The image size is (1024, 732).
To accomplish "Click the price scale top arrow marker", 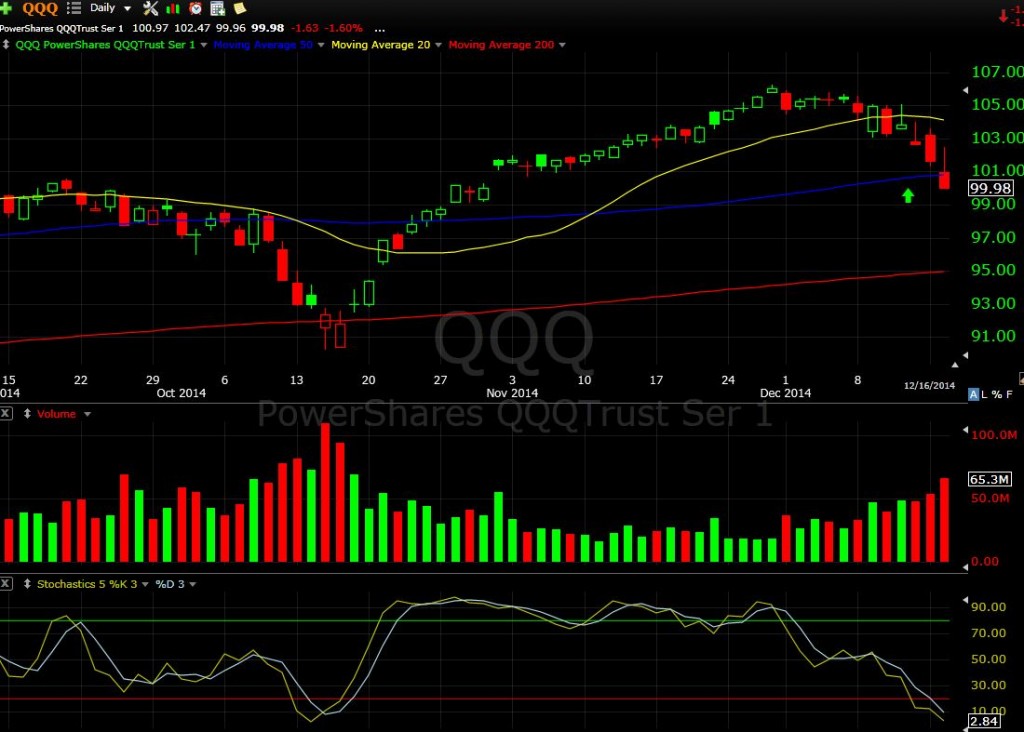I will (x=966, y=90).
